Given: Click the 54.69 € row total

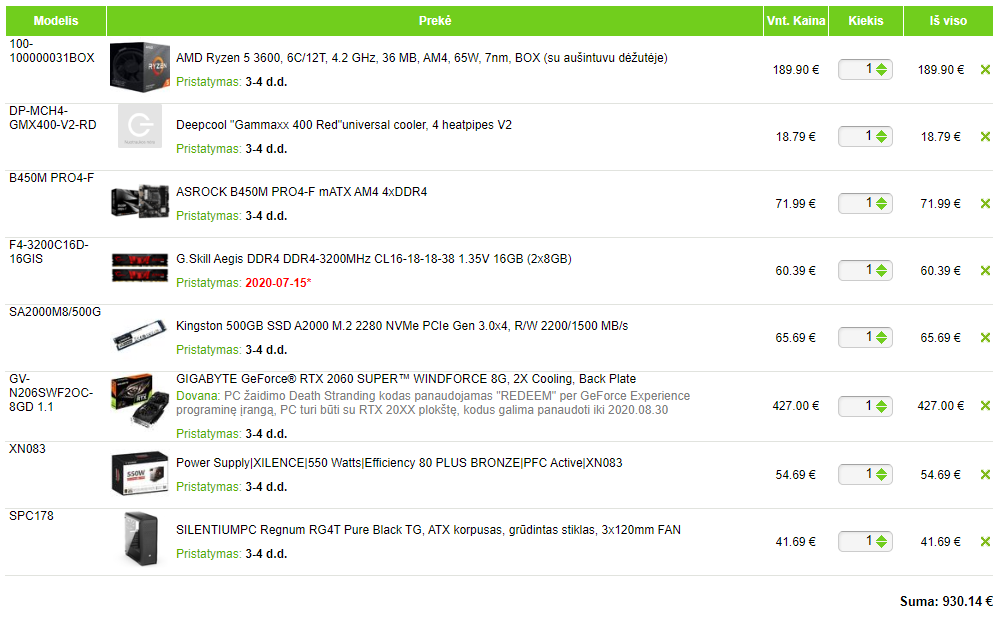Looking at the screenshot, I should (941, 474).
